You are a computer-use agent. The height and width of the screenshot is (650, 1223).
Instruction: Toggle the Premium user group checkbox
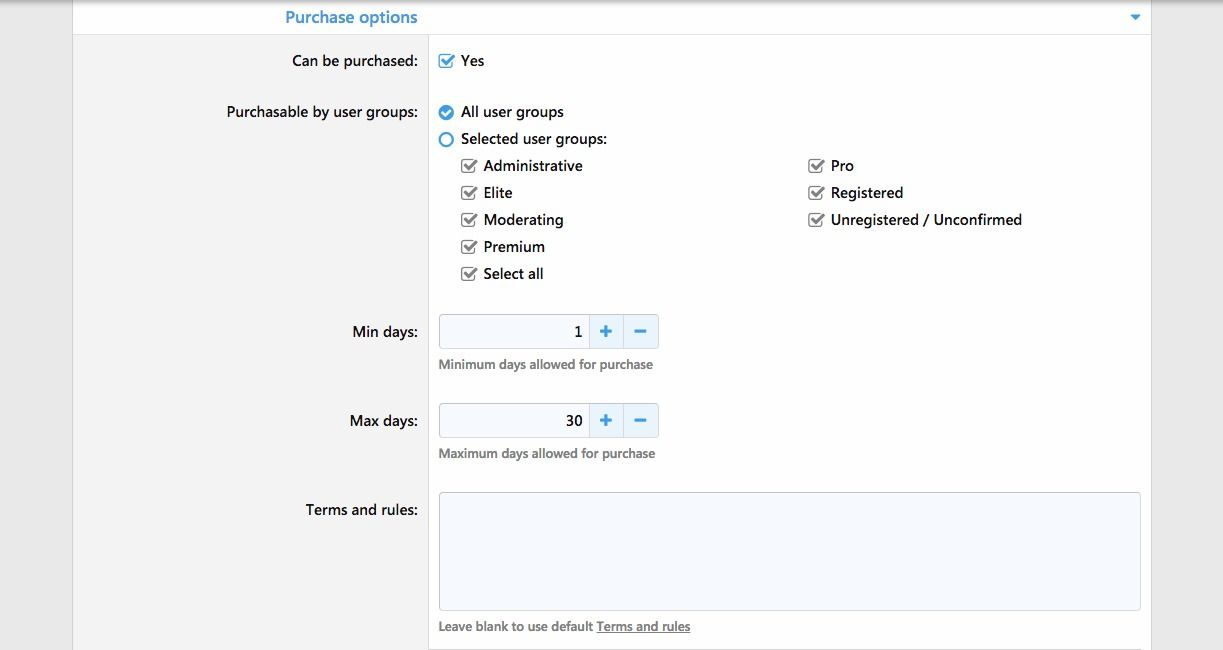point(469,247)
